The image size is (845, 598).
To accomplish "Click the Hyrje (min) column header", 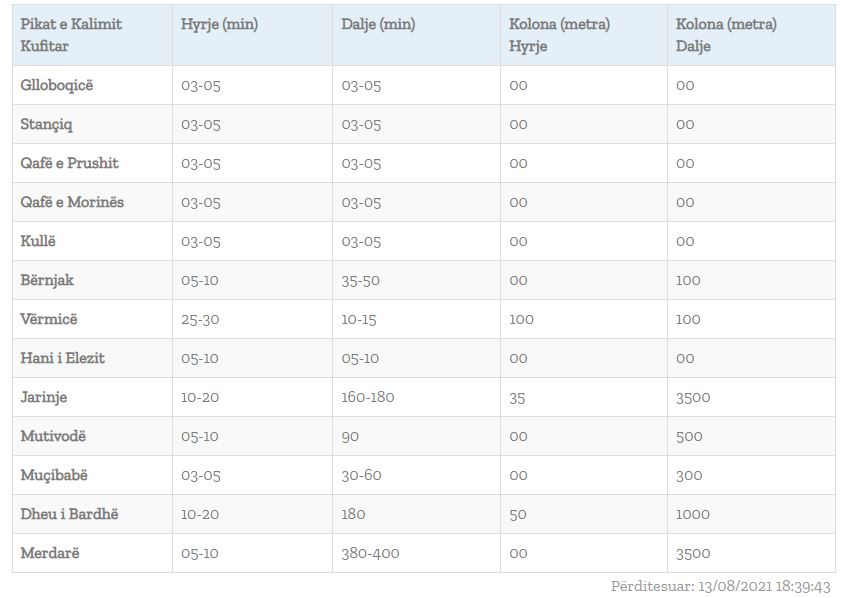I will tap(219, 25).
